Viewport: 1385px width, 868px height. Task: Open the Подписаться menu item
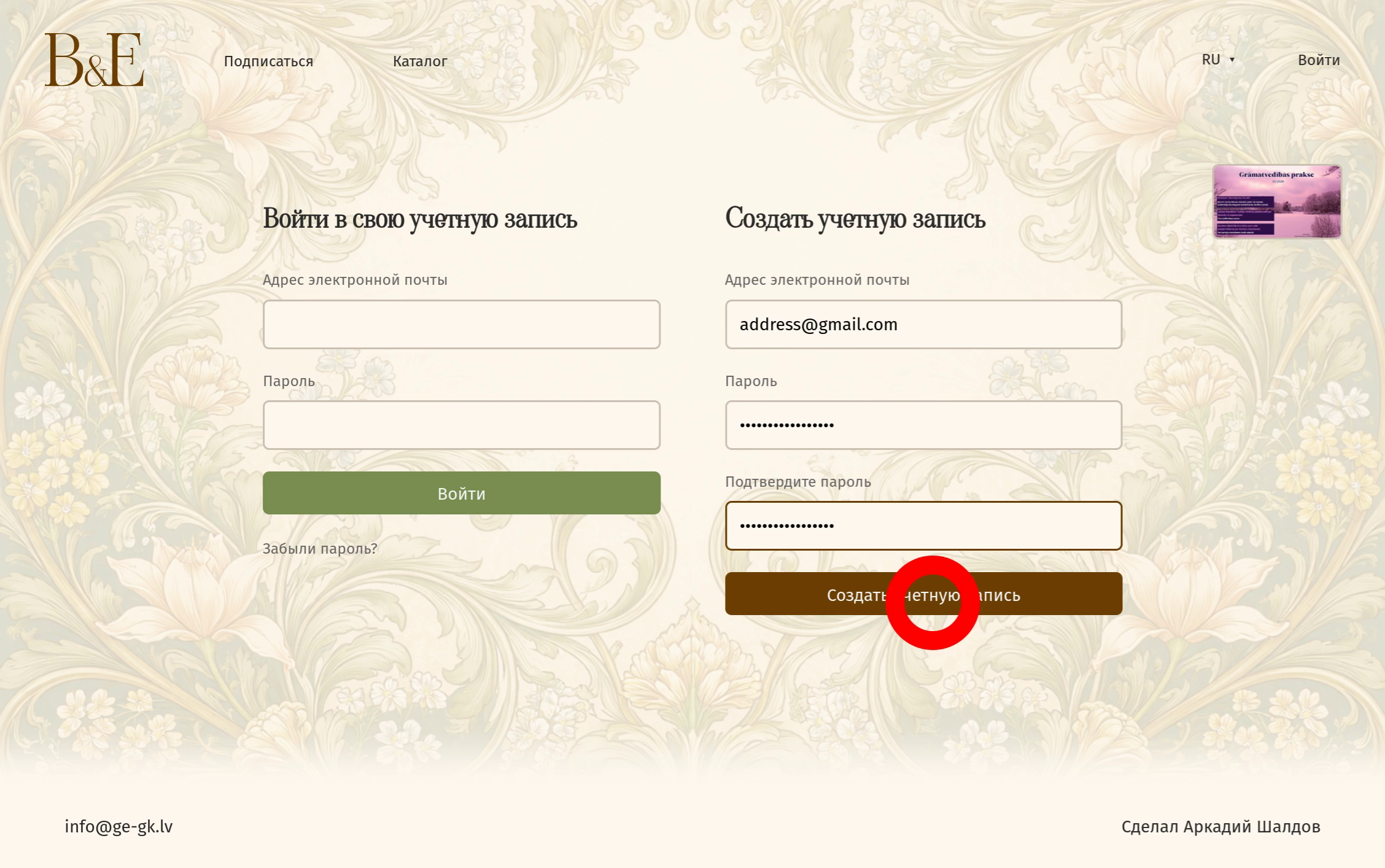tap(268, 61)
